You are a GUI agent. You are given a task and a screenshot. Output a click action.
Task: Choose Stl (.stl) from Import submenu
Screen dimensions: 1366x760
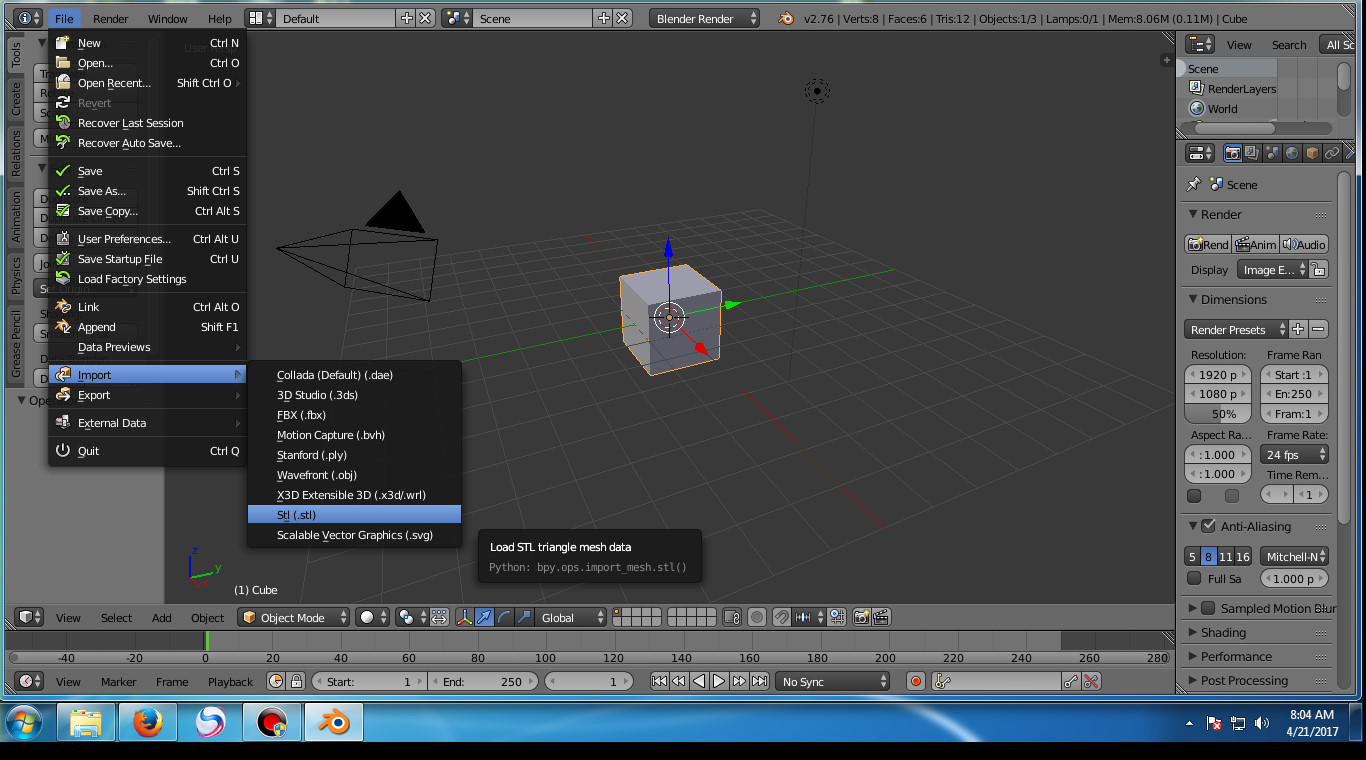pyautogui.click(x=354, y=514)
